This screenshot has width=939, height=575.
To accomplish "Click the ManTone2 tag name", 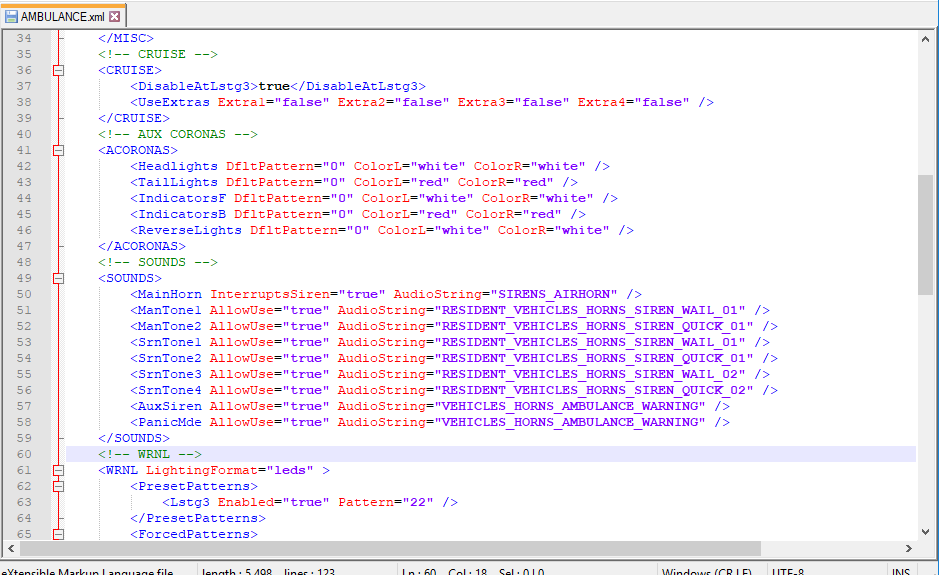I will 170,326.
